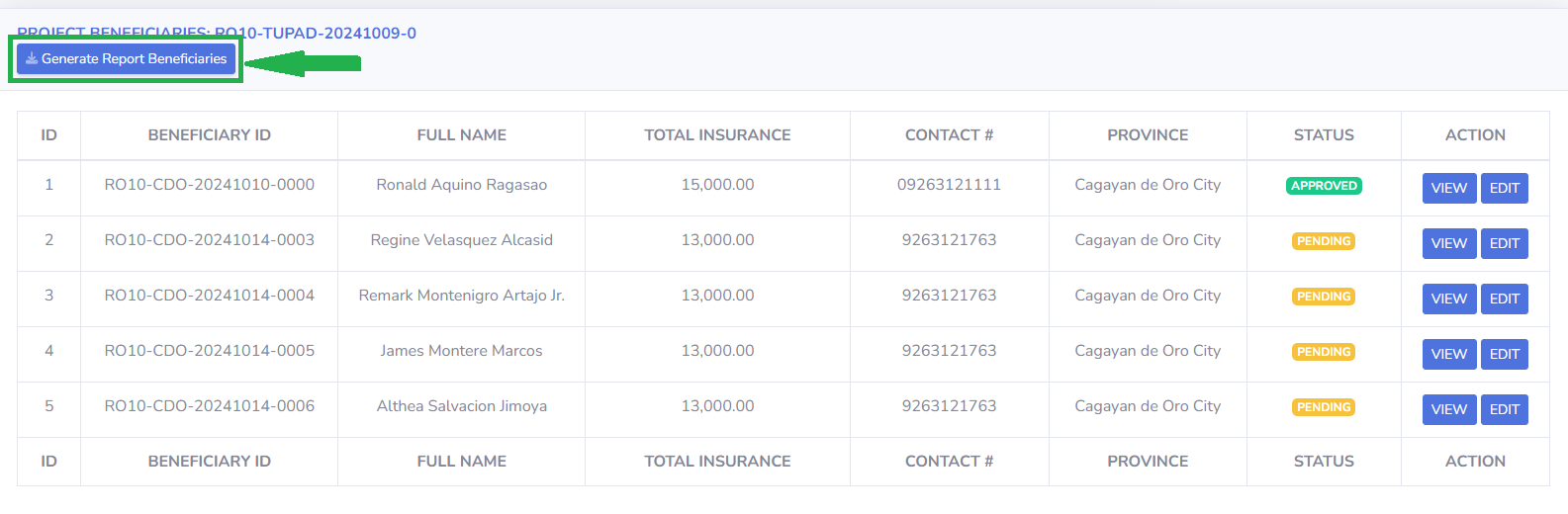The height and width of the screenshot is (514, 1568).
Task: Click the Generate Report Beneficiaries button
Action: tap(126, 59)
